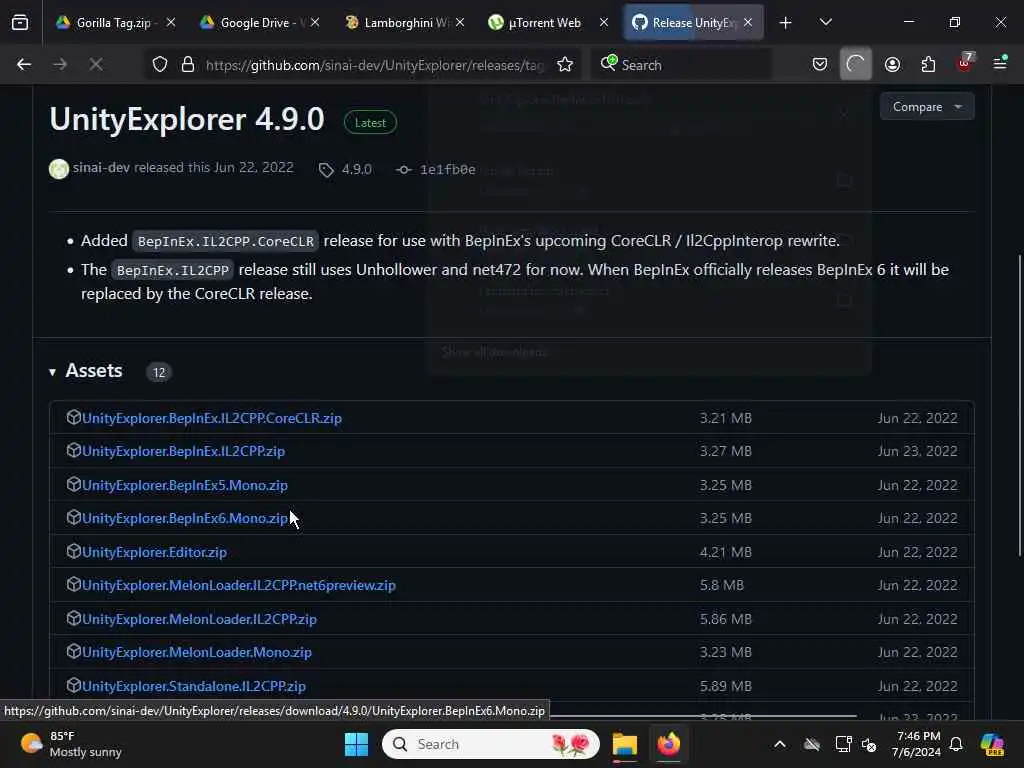Click the Latest release badge
1024x768 pixels.
tap(370, 123)
